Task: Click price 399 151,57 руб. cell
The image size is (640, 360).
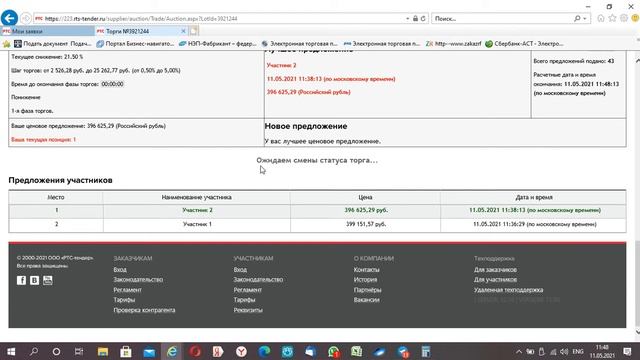Action: [x=366, y=224]
